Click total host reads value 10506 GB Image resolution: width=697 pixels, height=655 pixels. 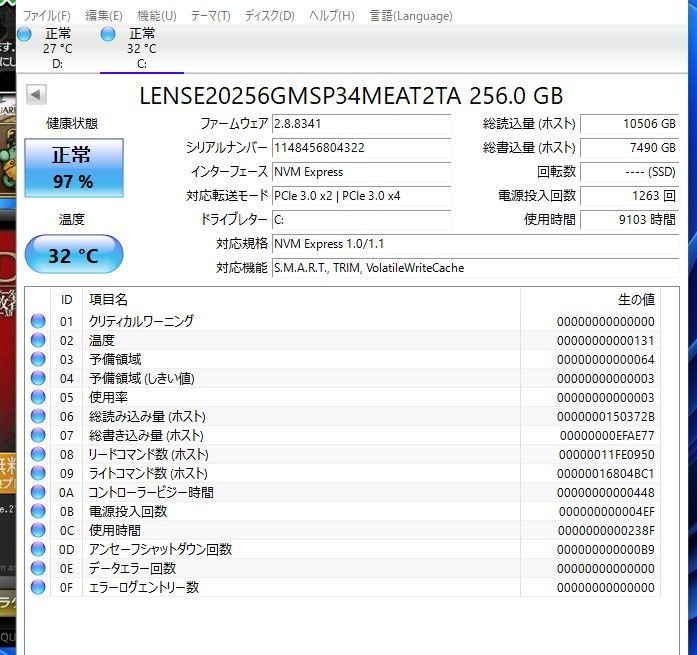pos(629,124)
